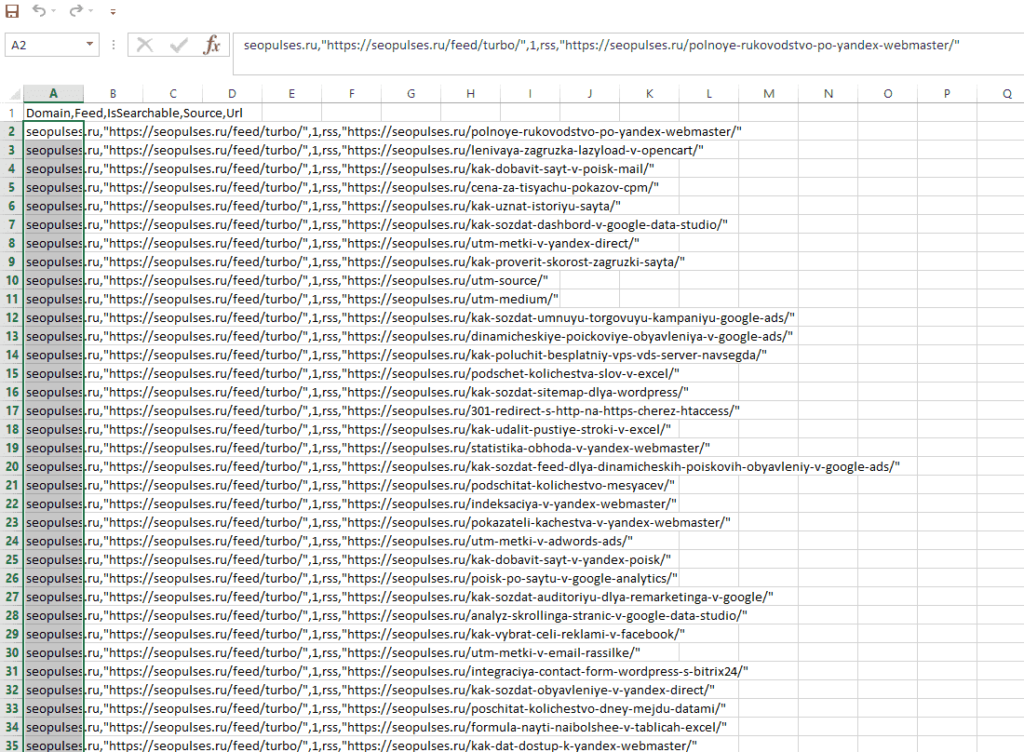Click row with 'utm-medium' URL
Viewport: 1024px width, 752px height.
(292, 299)
